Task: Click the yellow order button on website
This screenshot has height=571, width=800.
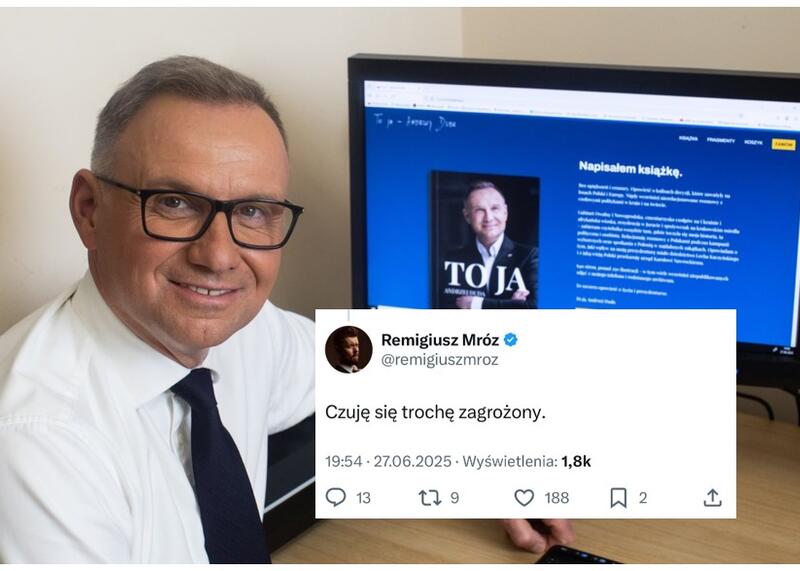Action: (783, 144)
